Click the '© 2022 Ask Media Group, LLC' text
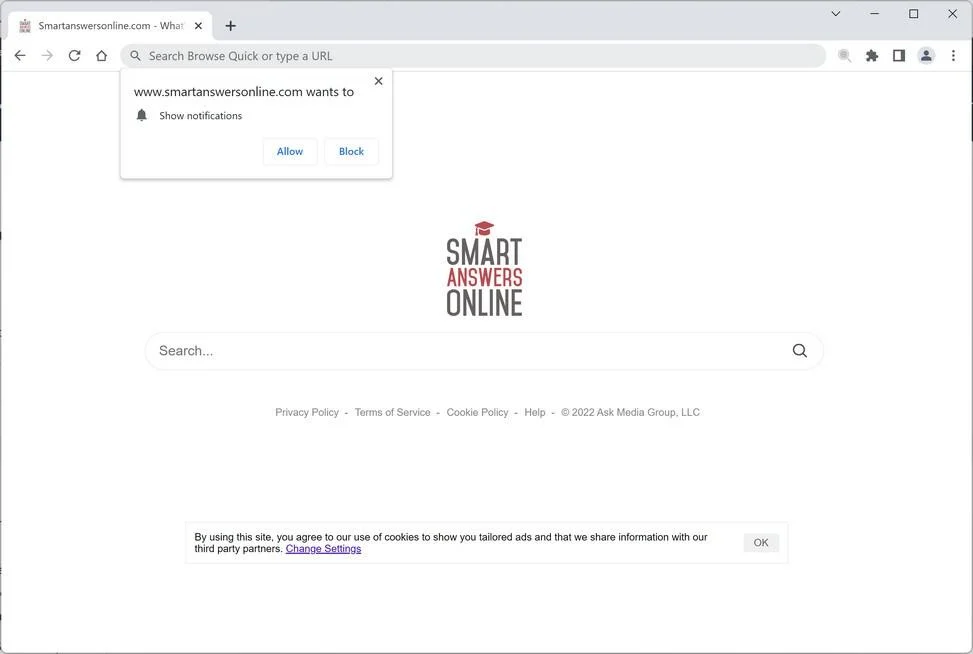Viewport: 973px width, 654px height. tap(630, 413)
